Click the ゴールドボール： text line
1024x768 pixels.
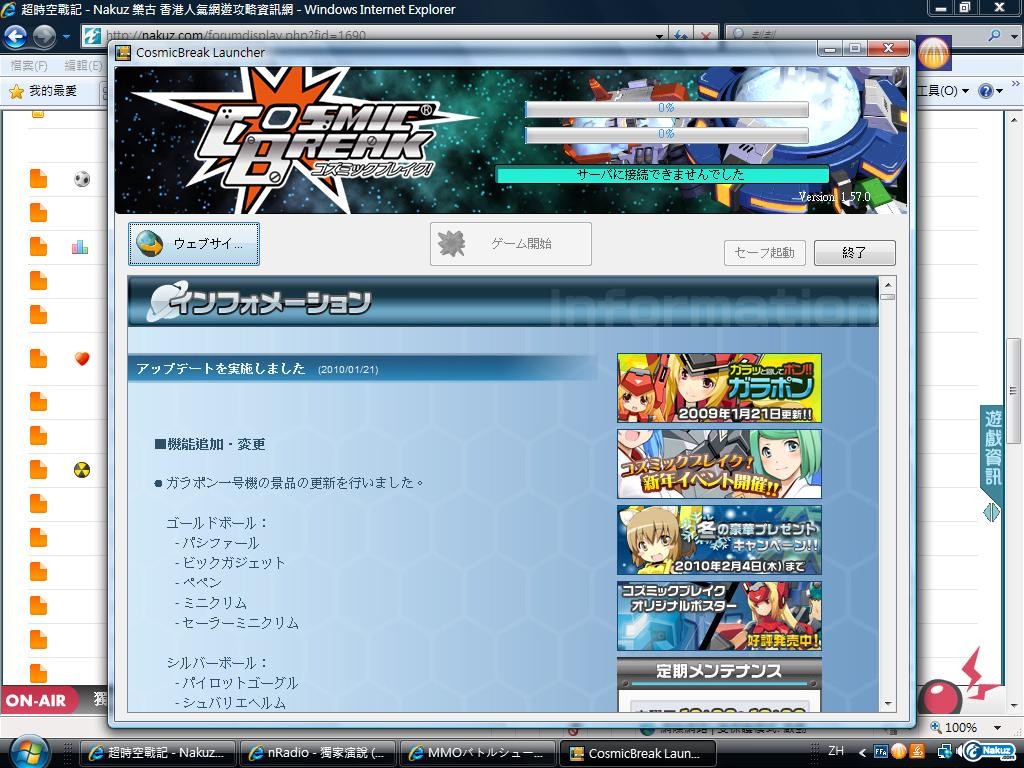217,523
